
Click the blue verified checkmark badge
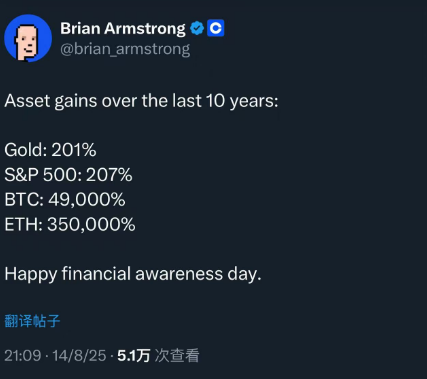[x=197, y=28]
